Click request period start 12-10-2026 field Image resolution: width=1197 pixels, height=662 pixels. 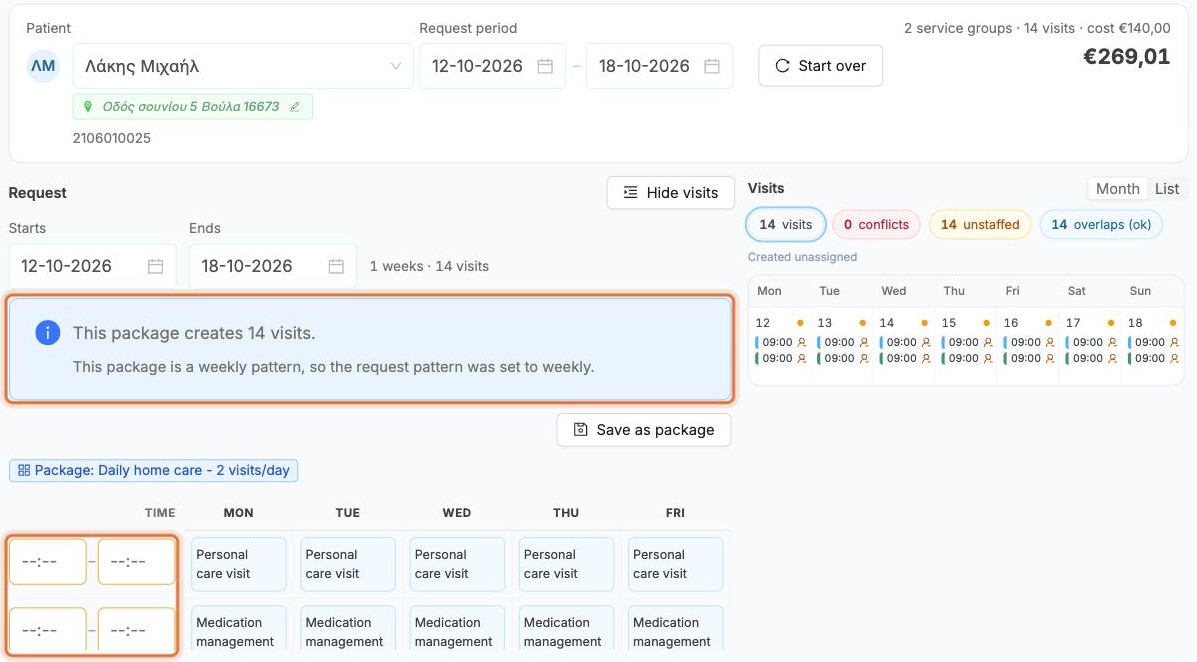(492, 66)
